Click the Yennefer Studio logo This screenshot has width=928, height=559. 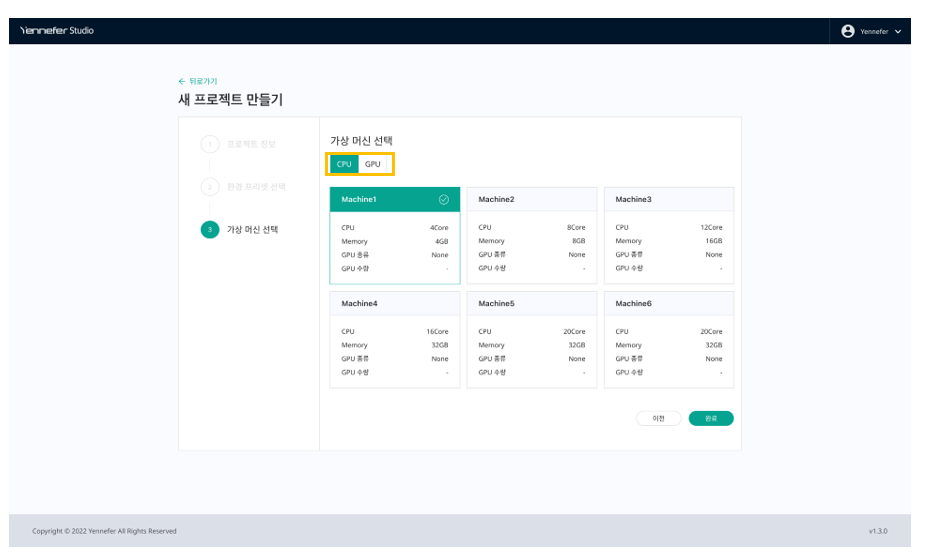(57, 31)
